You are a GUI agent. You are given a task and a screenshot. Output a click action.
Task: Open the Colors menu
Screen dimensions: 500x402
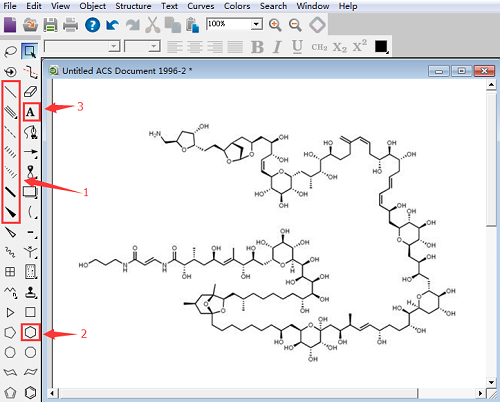click(237, 6)
